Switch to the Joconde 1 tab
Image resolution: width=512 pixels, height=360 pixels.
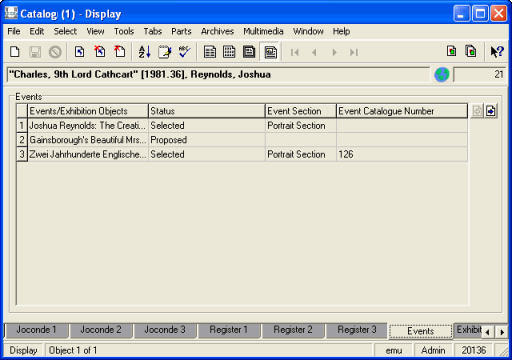[36, 330]
